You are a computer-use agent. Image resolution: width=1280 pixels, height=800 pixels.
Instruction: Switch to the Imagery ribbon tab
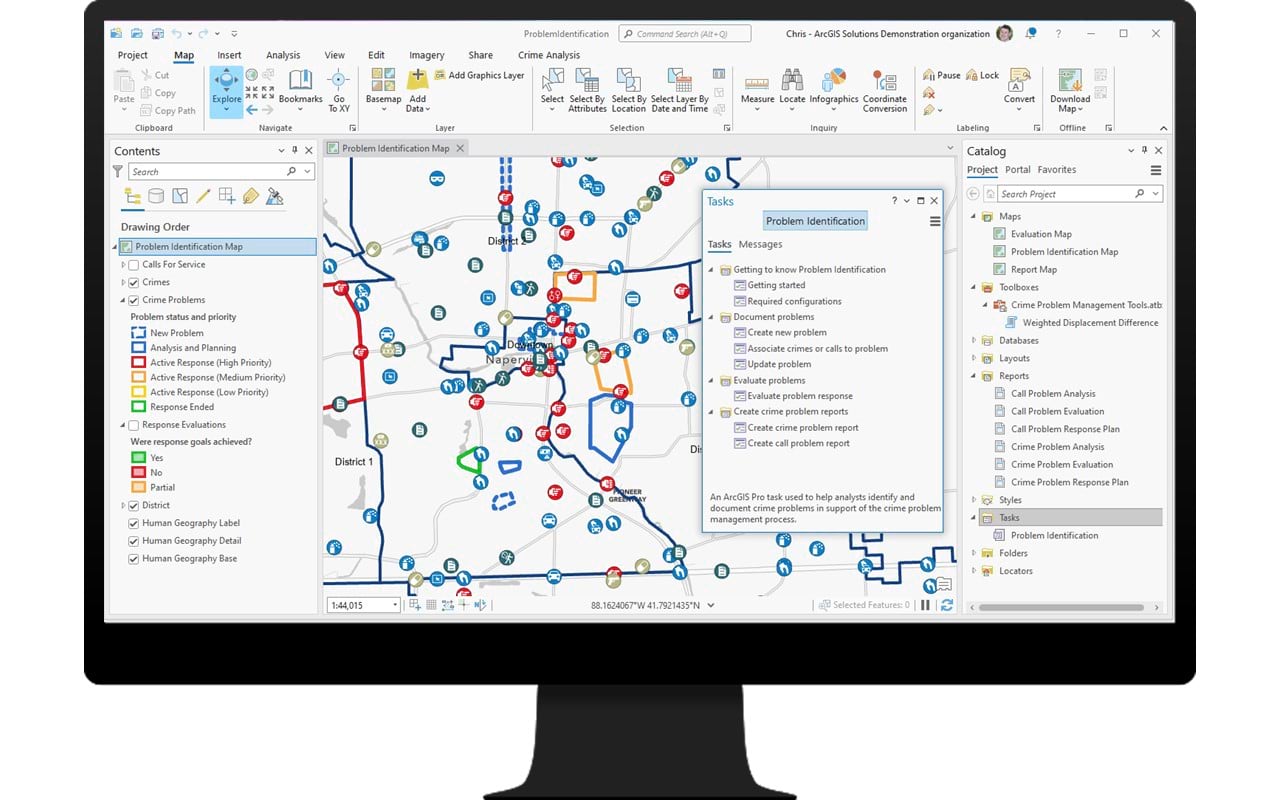[x=427, y=55]
